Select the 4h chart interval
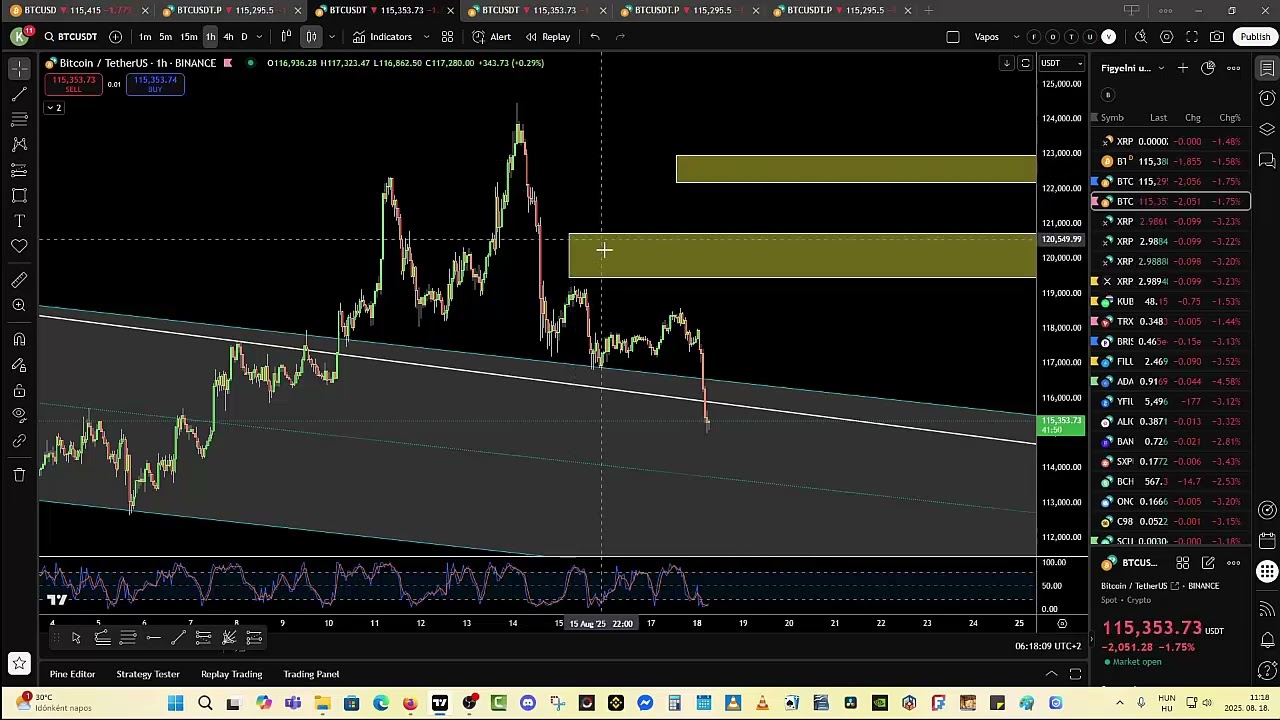This screenshot has height=720, width=1280. coord(228,37)
